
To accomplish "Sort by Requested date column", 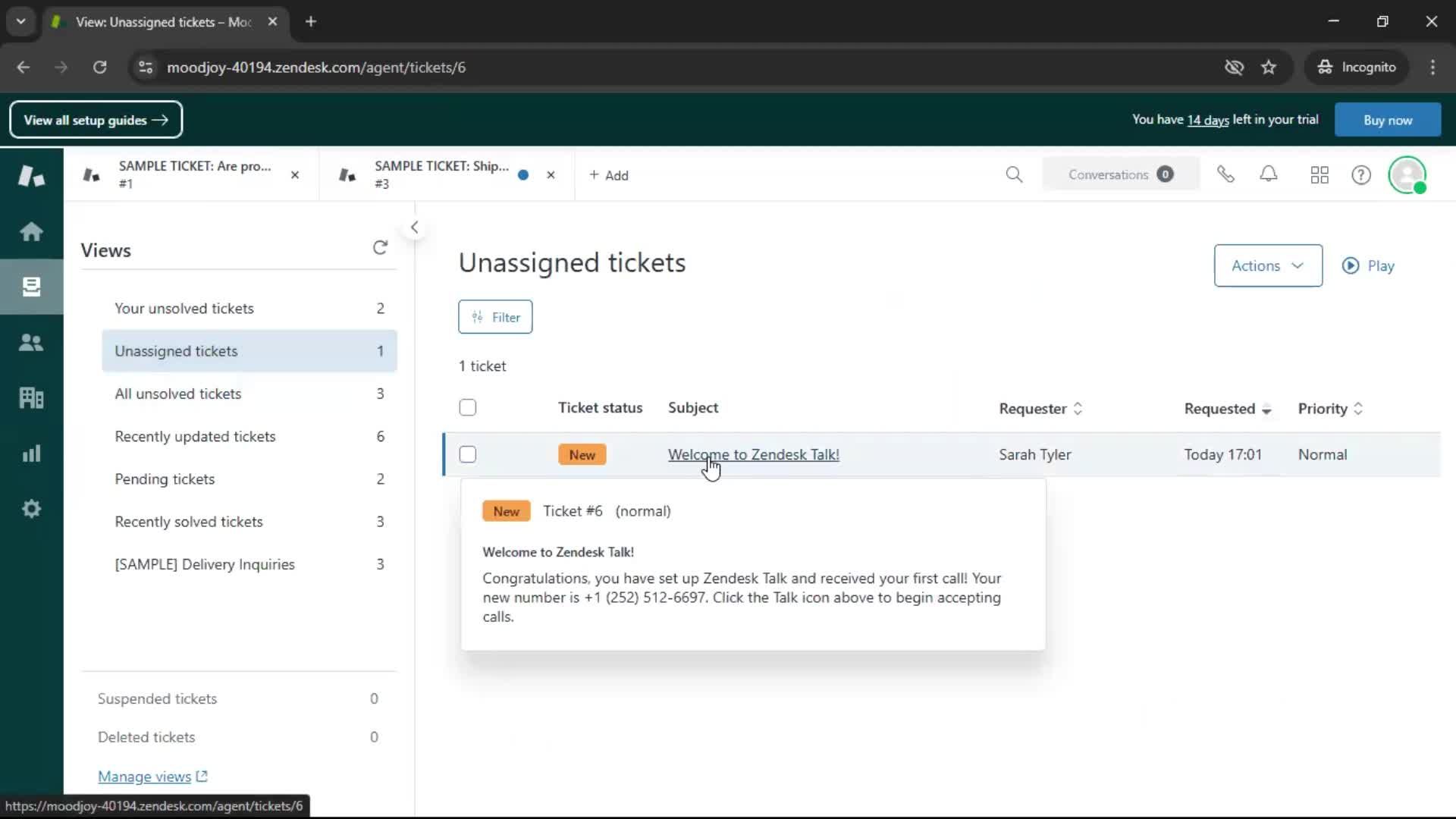I will point(1227,409).
